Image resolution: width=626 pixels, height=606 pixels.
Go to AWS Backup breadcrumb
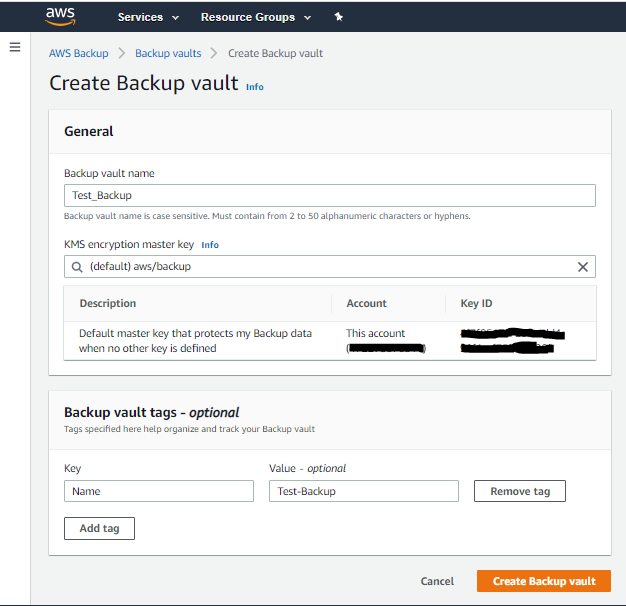79,53
